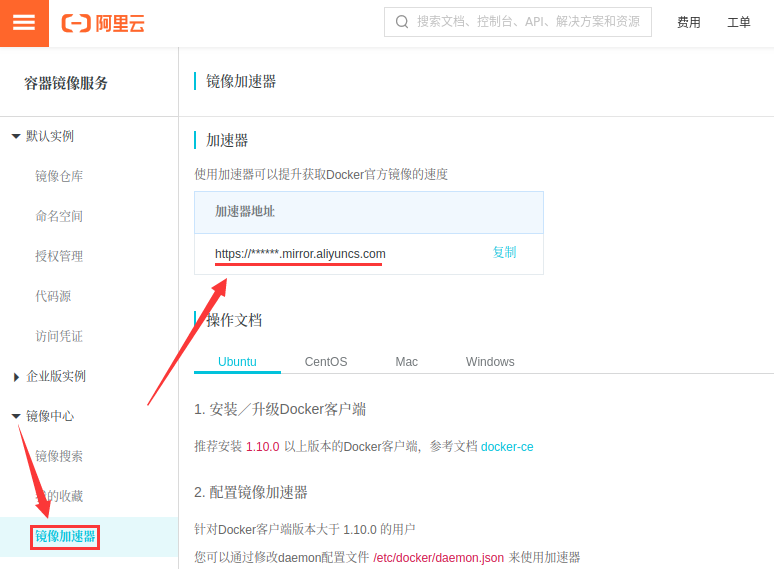Click the 1. 安装／升级Docker客户端 heading
The image size is (774, 569).
(x=280, y=409)
